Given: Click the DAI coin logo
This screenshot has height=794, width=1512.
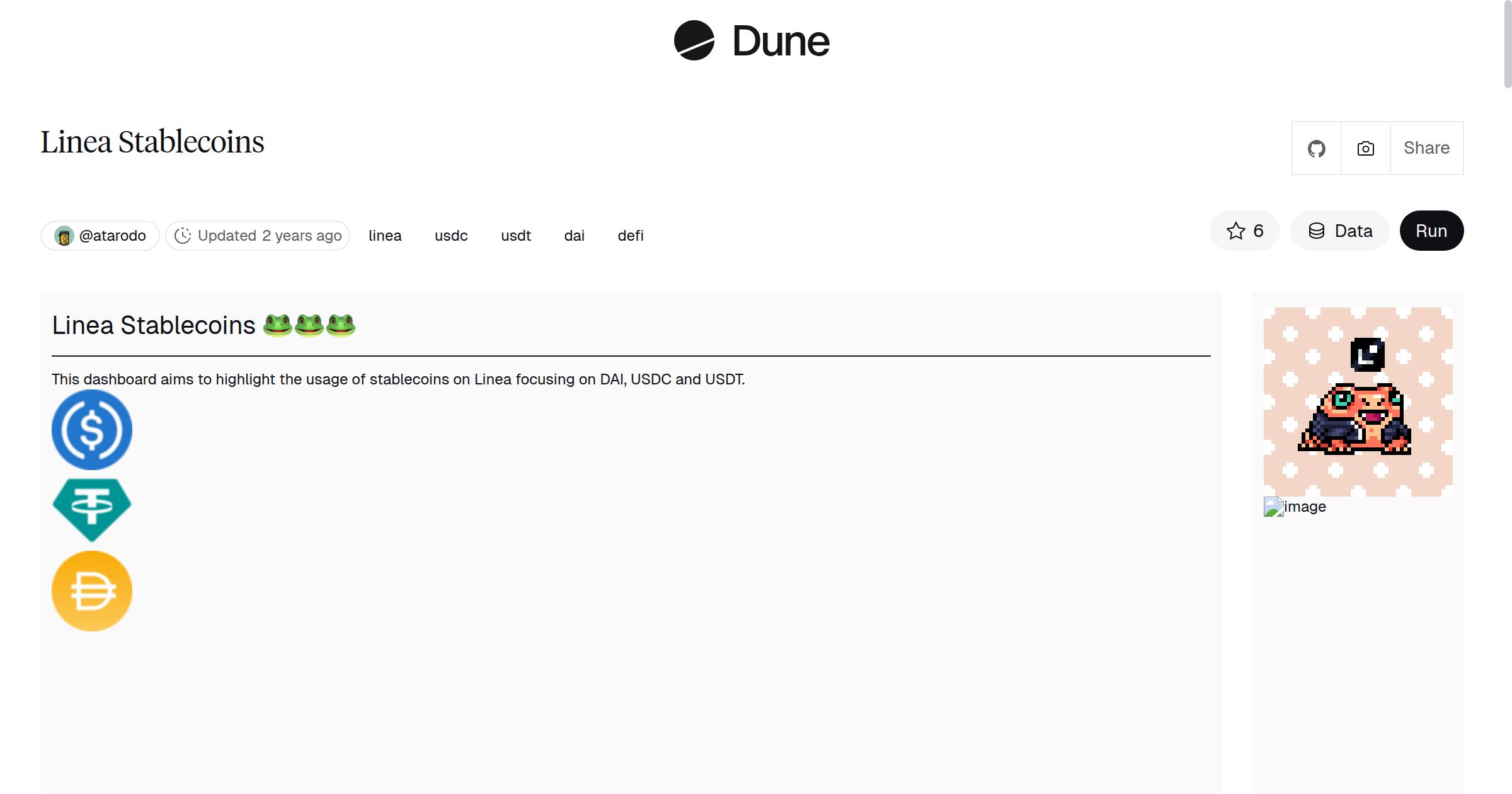Looking at the screenshot, I should 92,591.
